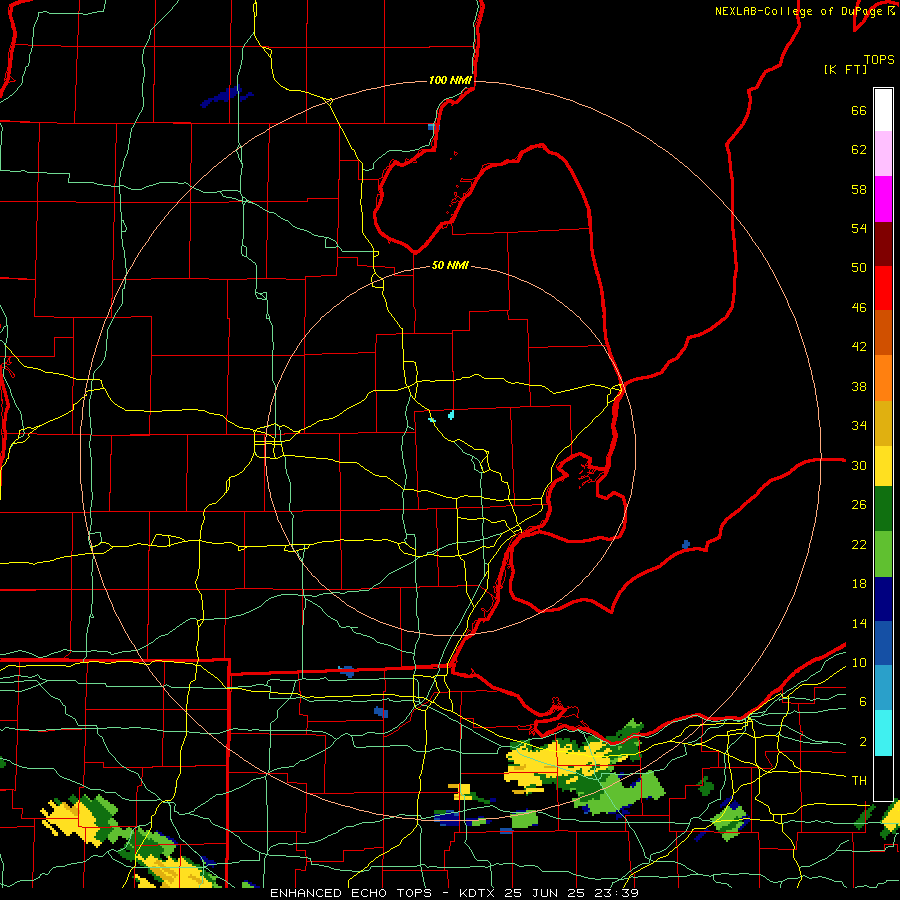This screenshot has height=900, width=900.
Task: Click the 46 legend value
Action: point(859,308)
